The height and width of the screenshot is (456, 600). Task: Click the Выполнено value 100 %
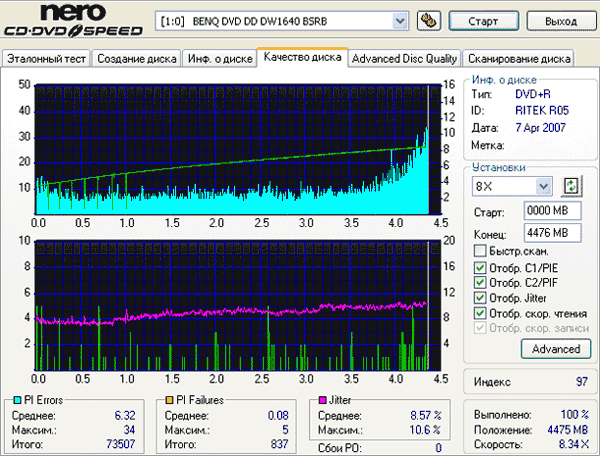pyautogui.click(x=574, y=415)
